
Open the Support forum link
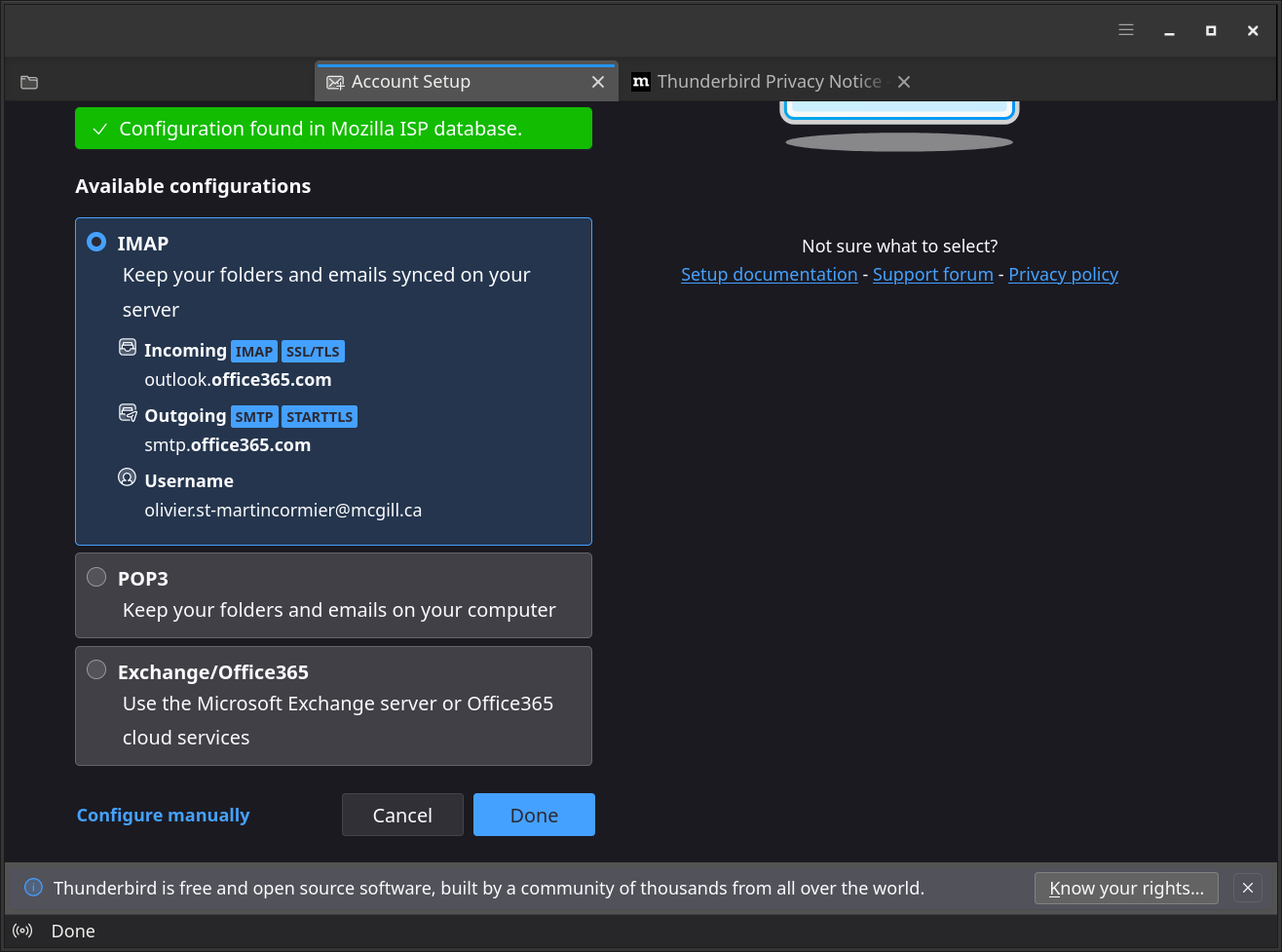pyautogui.click(x=933, y=275)
